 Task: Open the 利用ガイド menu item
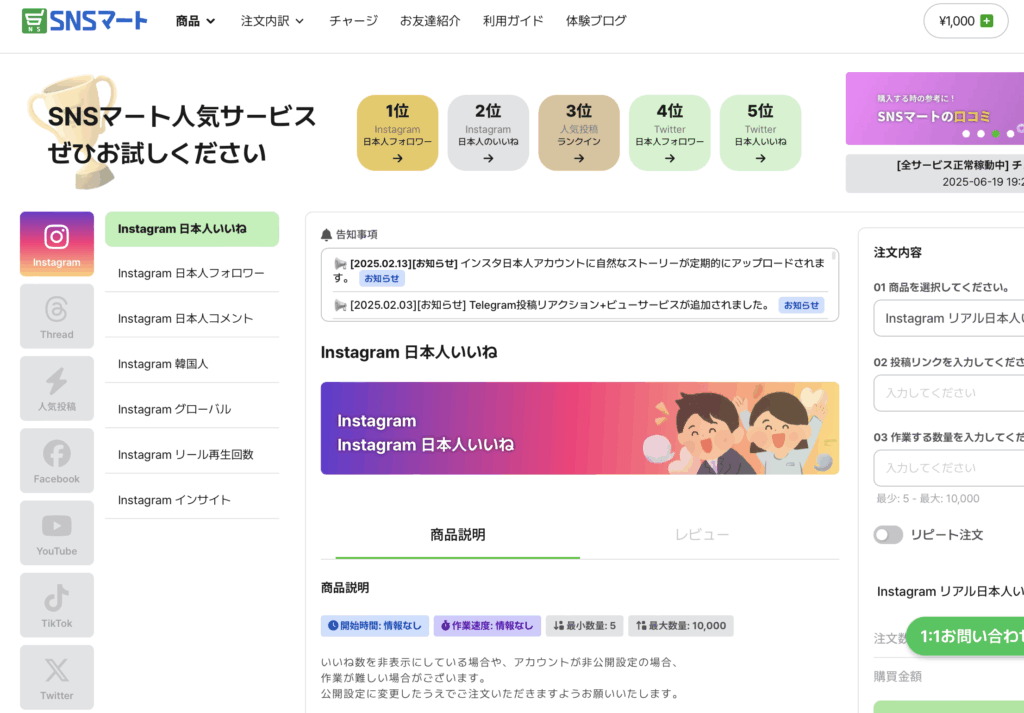tap(513, 21)
